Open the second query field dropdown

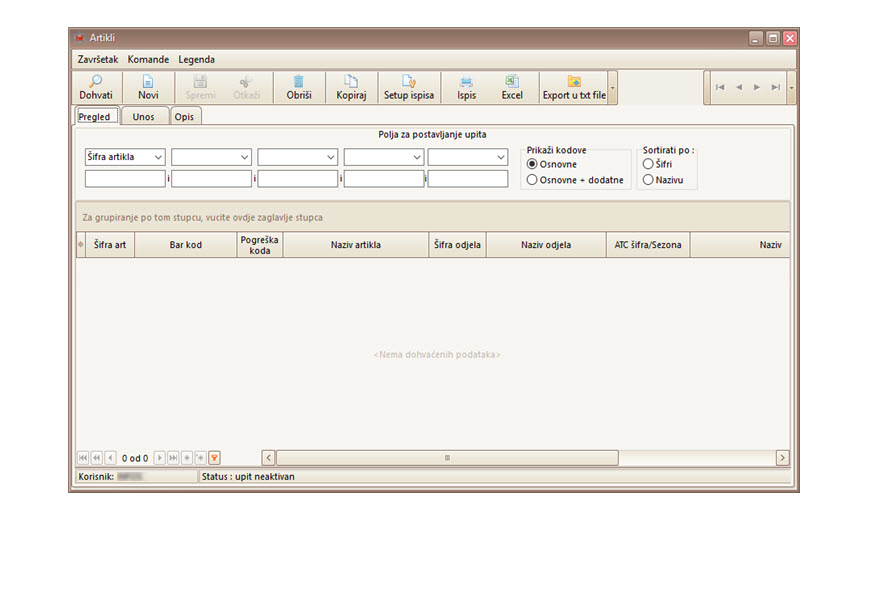pyautogui.click(x=244, y=157)
